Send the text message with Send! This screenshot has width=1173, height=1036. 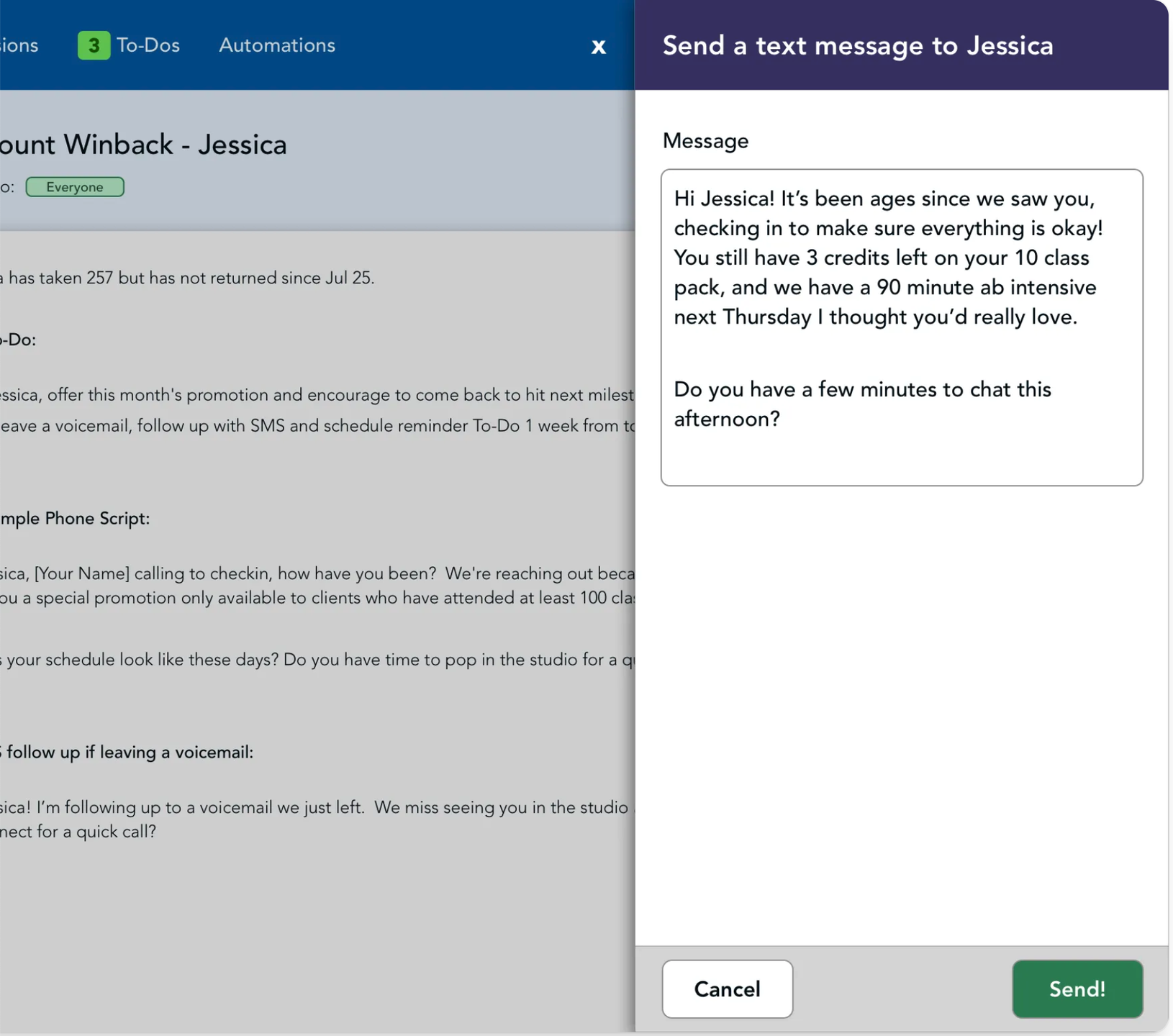[x=1077, y=989]
